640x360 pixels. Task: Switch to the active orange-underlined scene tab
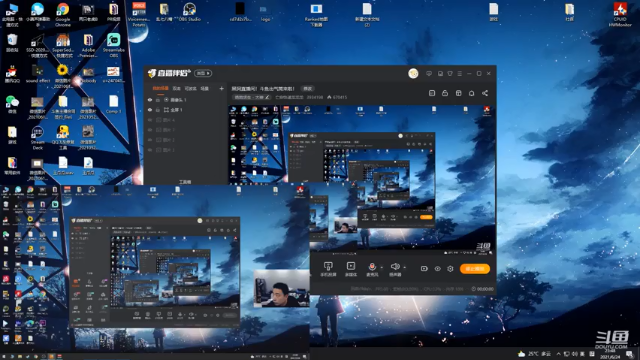pos(160,88)
